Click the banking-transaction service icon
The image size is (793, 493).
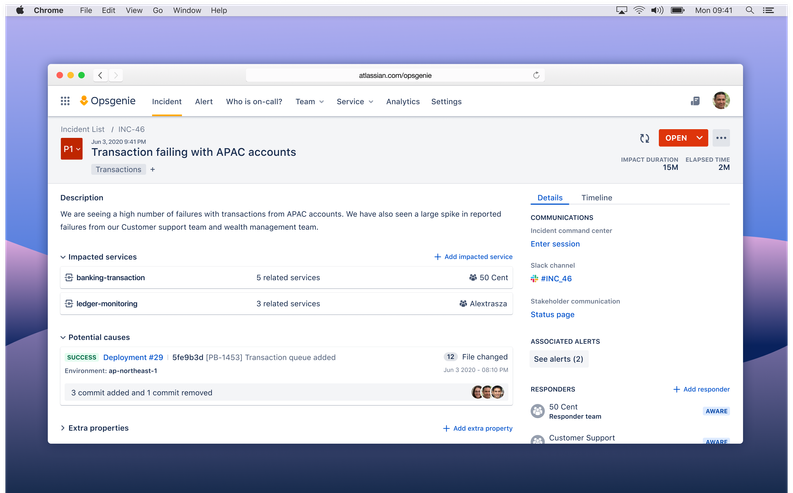tap(69, 278)
